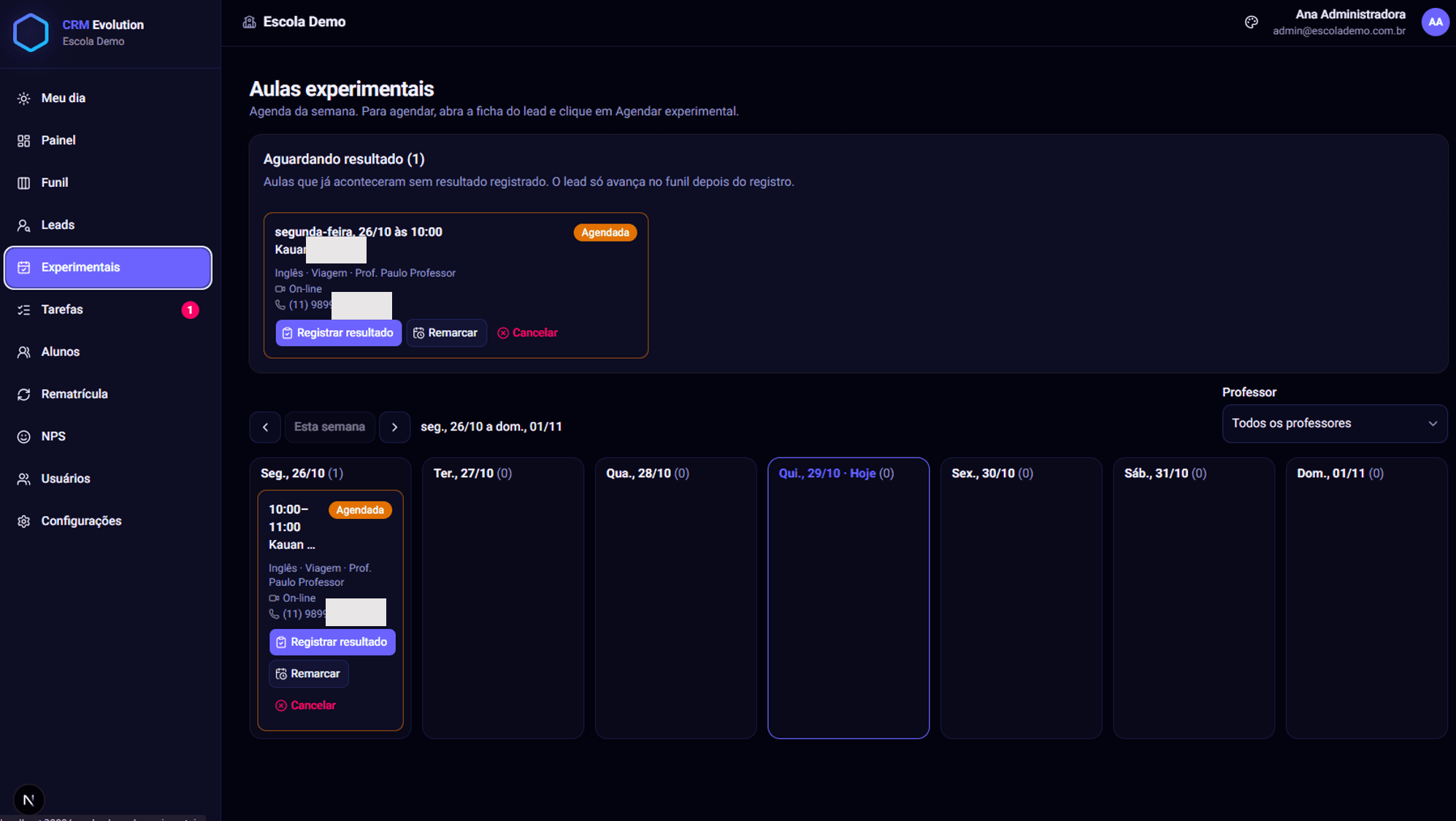The height and width of the screenshot is (821, 1456).
Task: Click the seg., 26/10 a dom., 01/11 range
Action: [491, 427]
